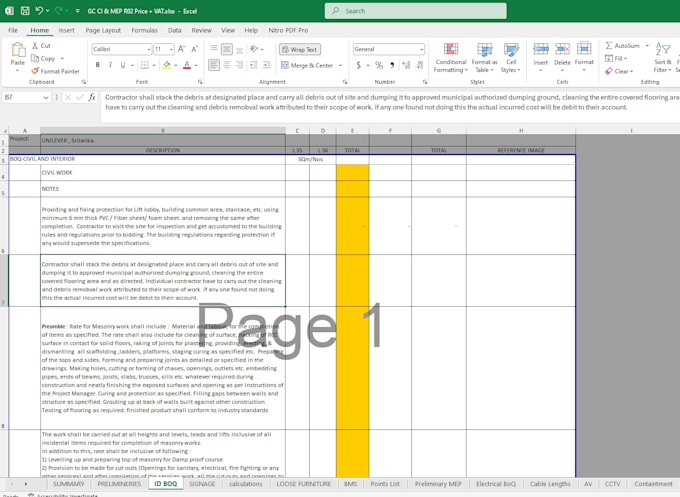Toggle Italic formatting
Screen dimensions: 680x497
tap(110, 65)
